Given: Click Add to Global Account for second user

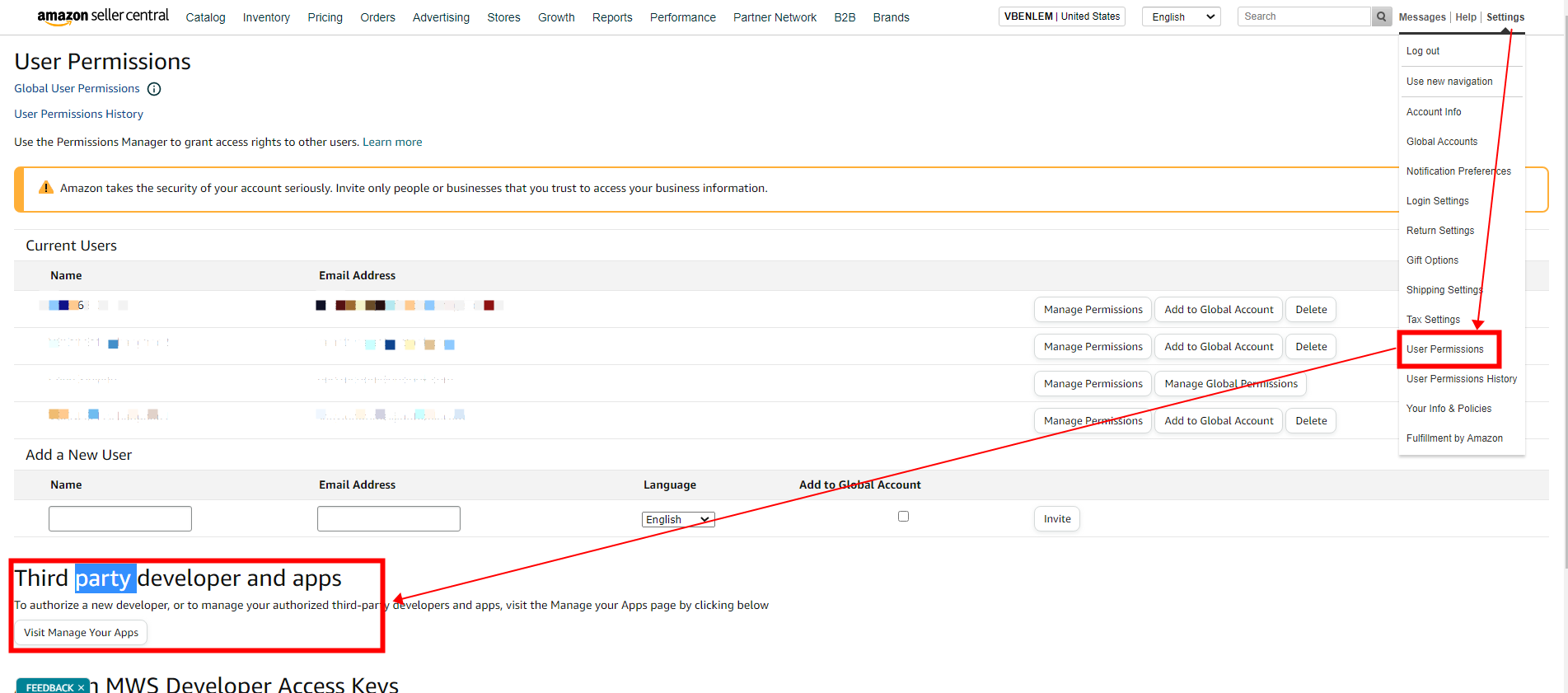Looking at the screenshot, I should tap(1219, 347).
